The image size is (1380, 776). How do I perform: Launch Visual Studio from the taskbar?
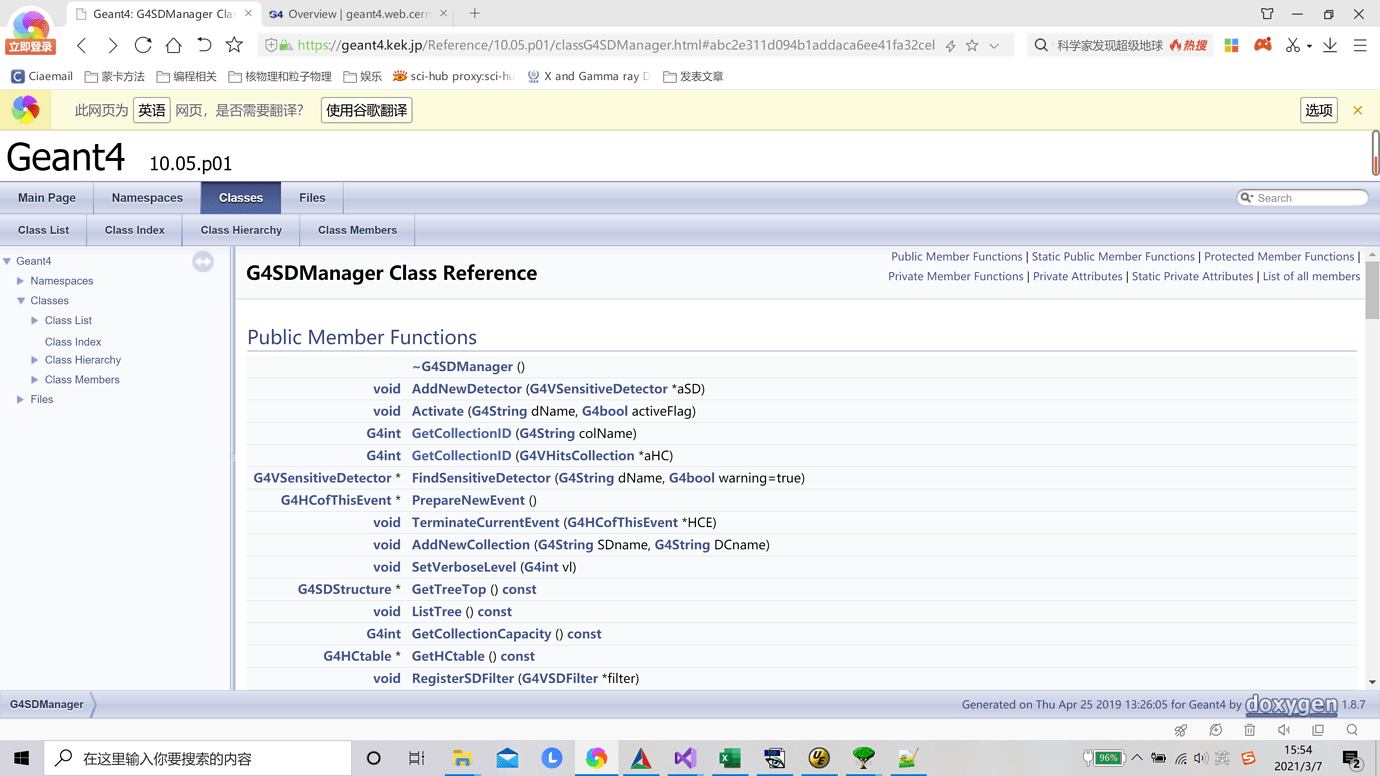click(685, 758)
